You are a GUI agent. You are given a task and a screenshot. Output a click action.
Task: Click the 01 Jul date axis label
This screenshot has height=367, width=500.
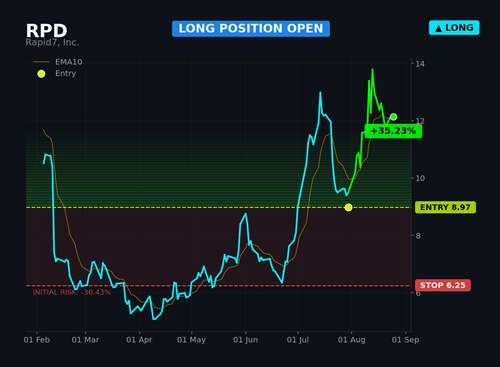click(x=298, y=340)
